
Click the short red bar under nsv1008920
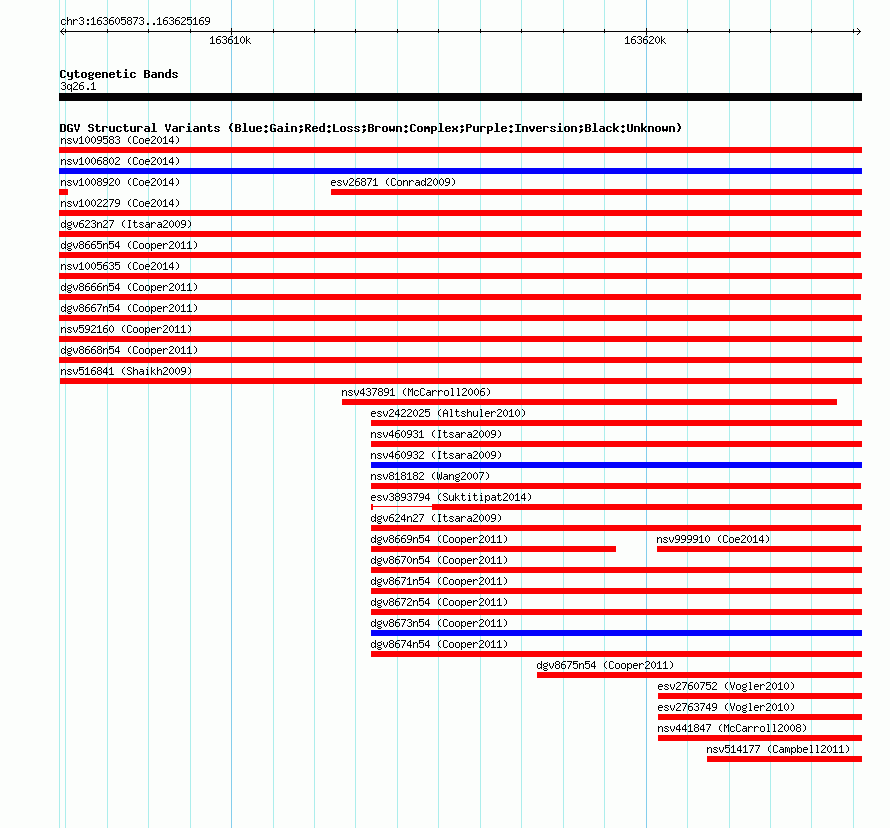point(64,192)
